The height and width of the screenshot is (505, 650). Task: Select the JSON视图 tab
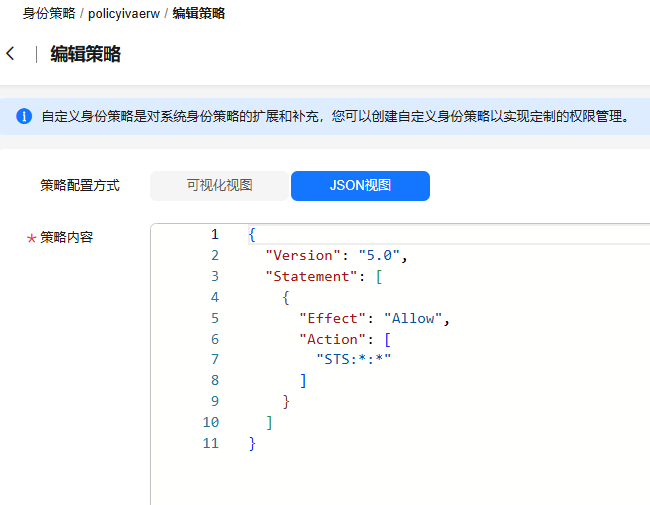[x=360, y=185]
